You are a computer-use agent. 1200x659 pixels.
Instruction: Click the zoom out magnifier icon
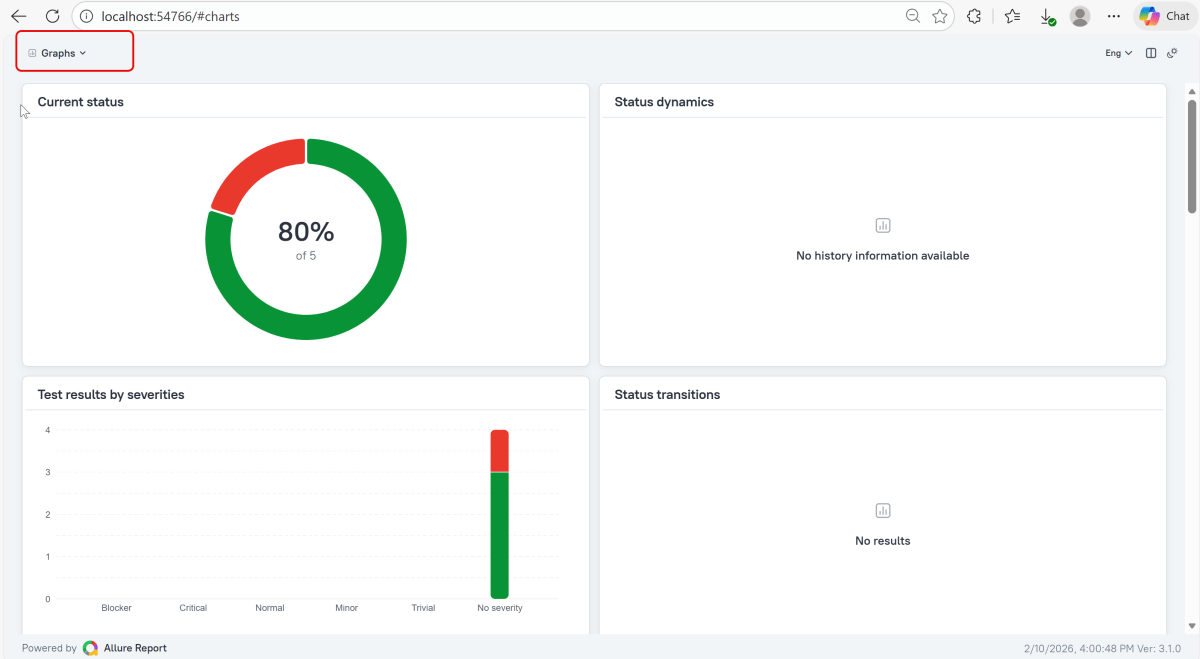click(x=913, y=16)
